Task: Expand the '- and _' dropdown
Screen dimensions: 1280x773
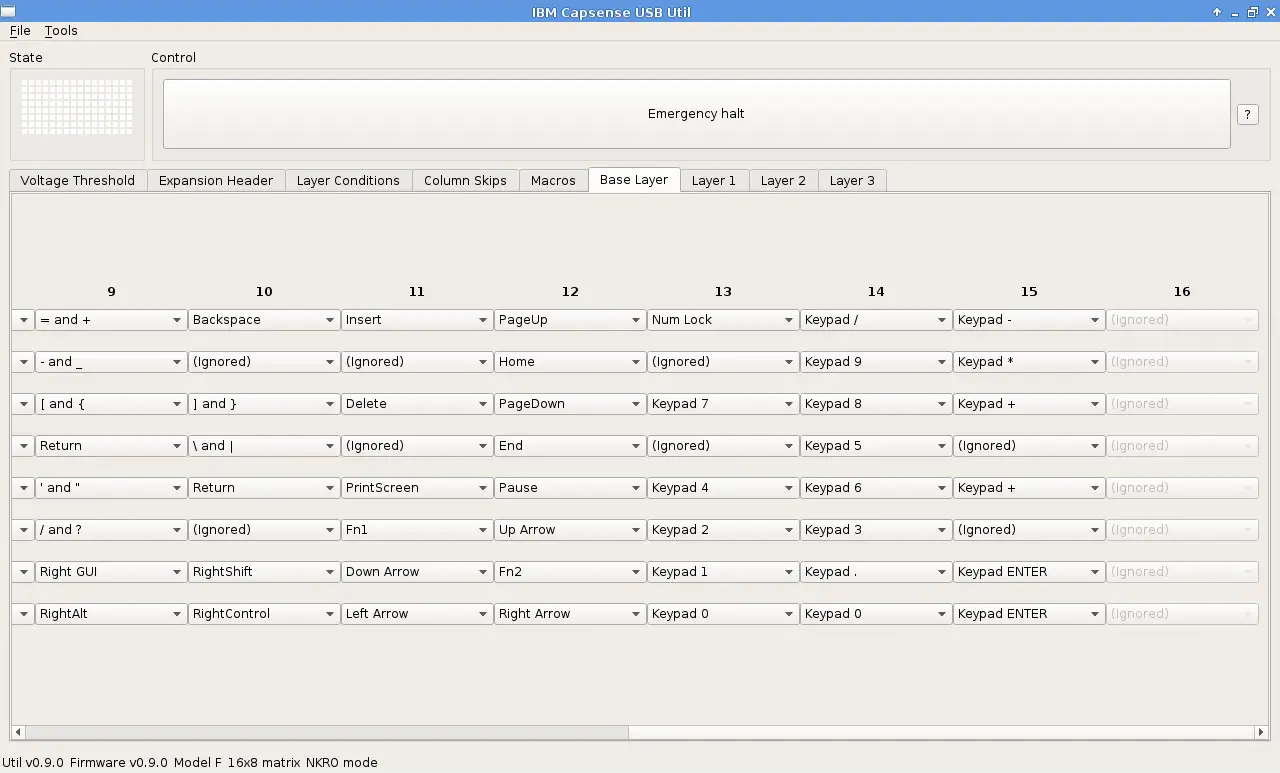Action: coord(110,362)
